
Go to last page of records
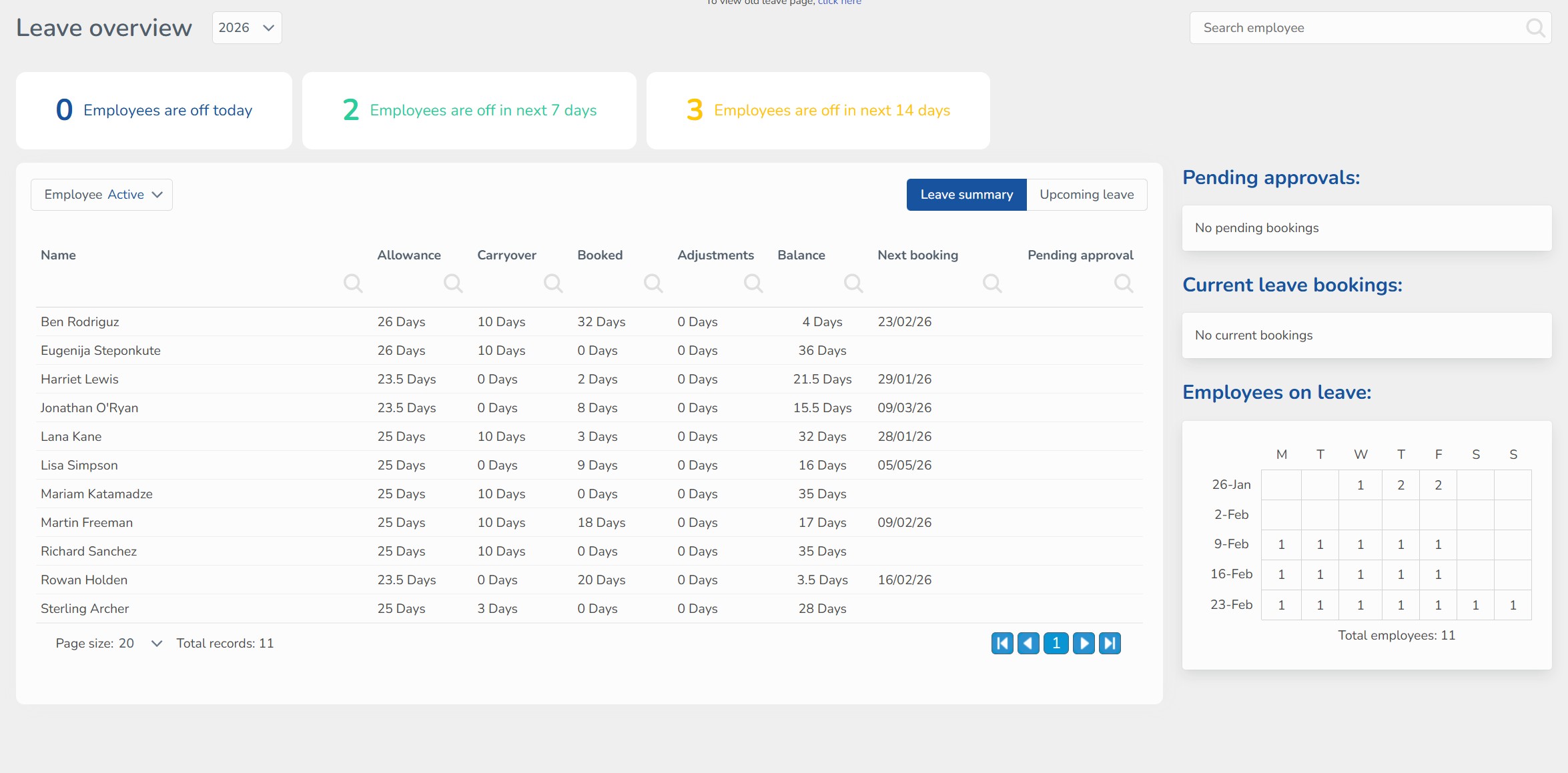point(1110,644)
